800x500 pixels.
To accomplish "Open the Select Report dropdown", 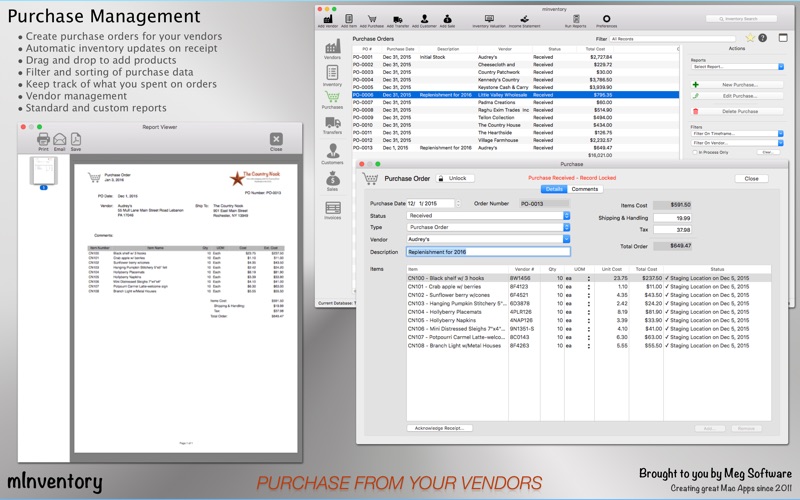I will (737, 67).
